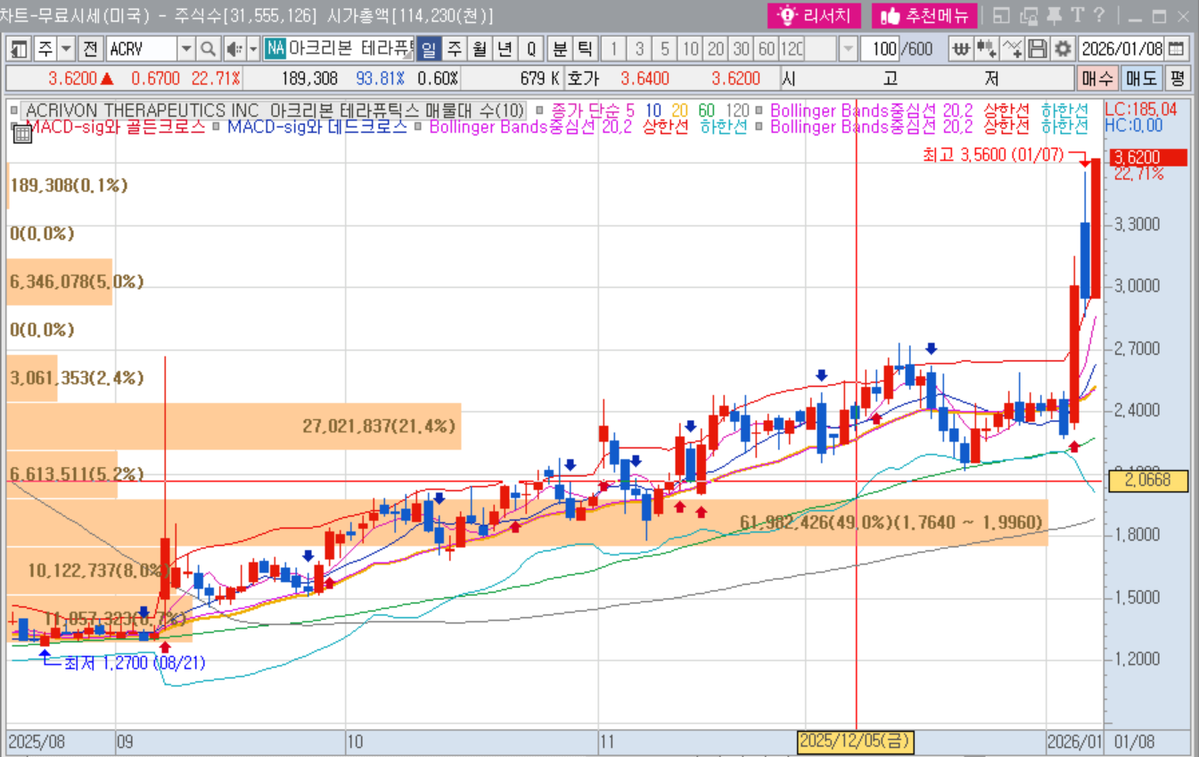Image resolution: width=1199 pixels, height=757 pixels.
Task: Click MACD-sig와 골든크로스 legend label
Action: (115, 127)
